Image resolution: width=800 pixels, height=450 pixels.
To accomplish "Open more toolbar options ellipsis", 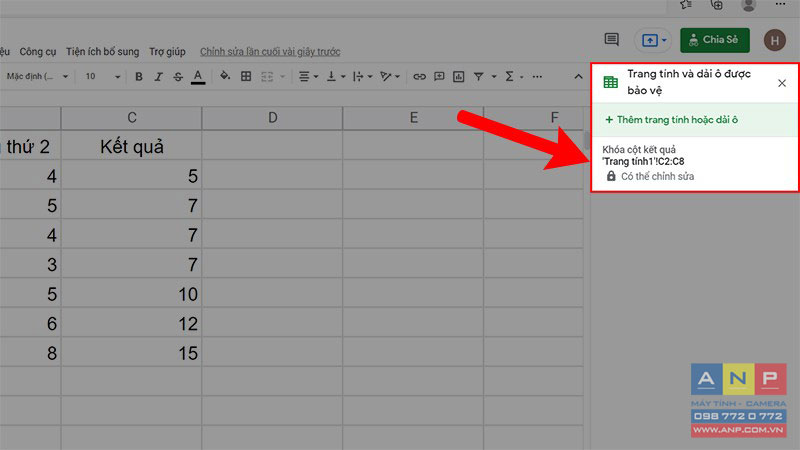I will [537, 77].
